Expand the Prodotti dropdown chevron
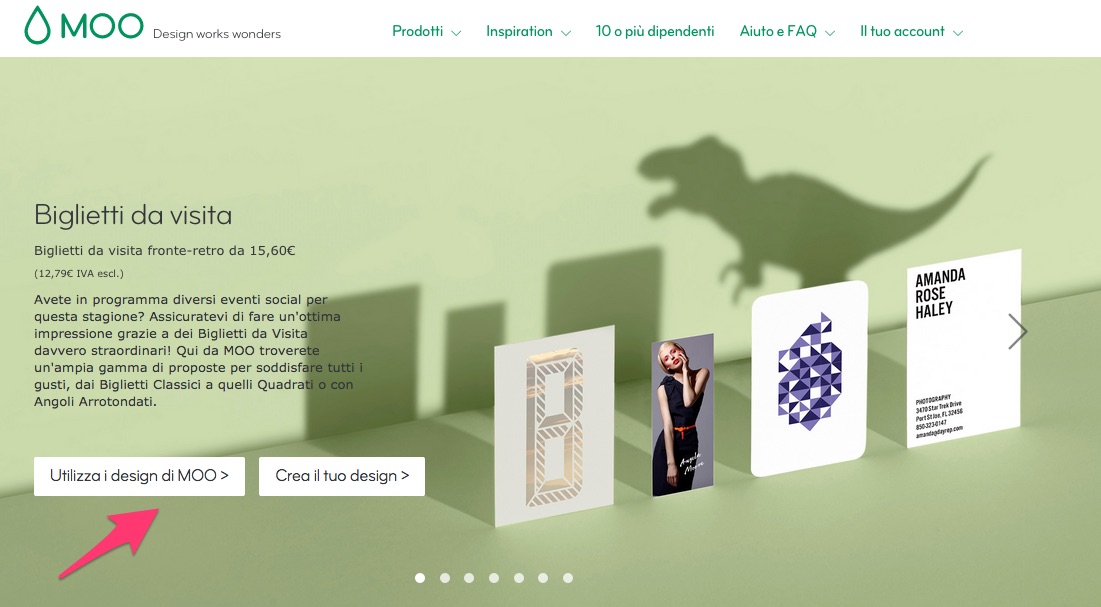Image resolution: width=1101 pixels, height=607 pixels. [x=456, y=33]
